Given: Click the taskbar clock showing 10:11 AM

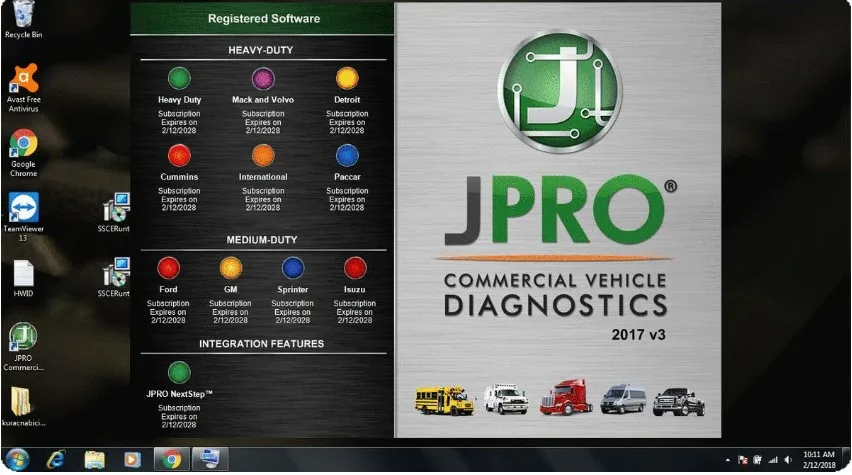Looking at the screenshot, I should tap(819, 460).
